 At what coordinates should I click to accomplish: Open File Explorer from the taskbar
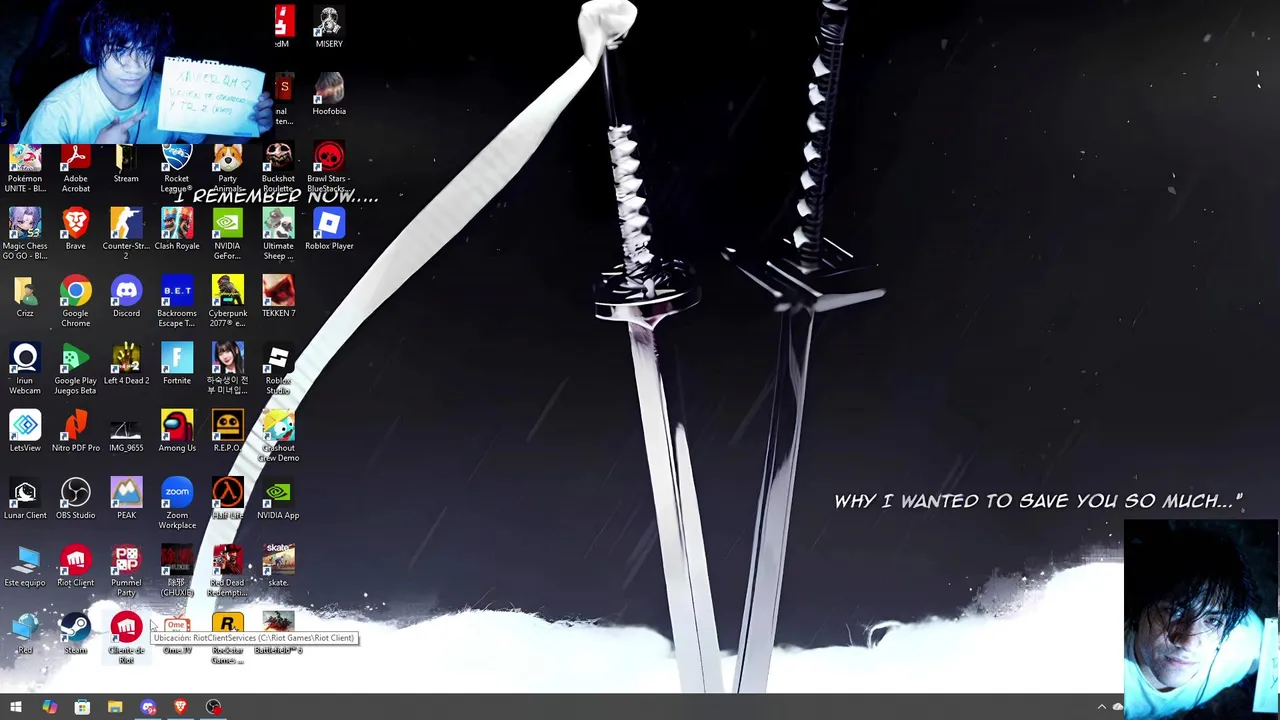point(115,707)
